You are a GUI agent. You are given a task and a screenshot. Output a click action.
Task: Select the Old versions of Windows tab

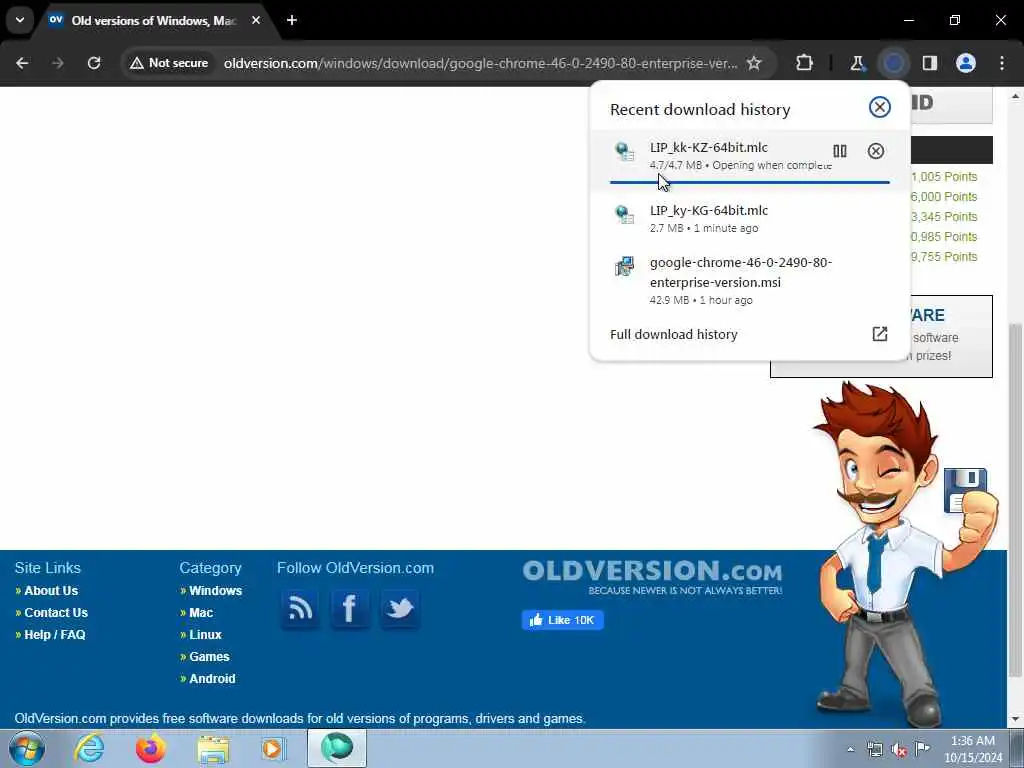pos(155,21)
